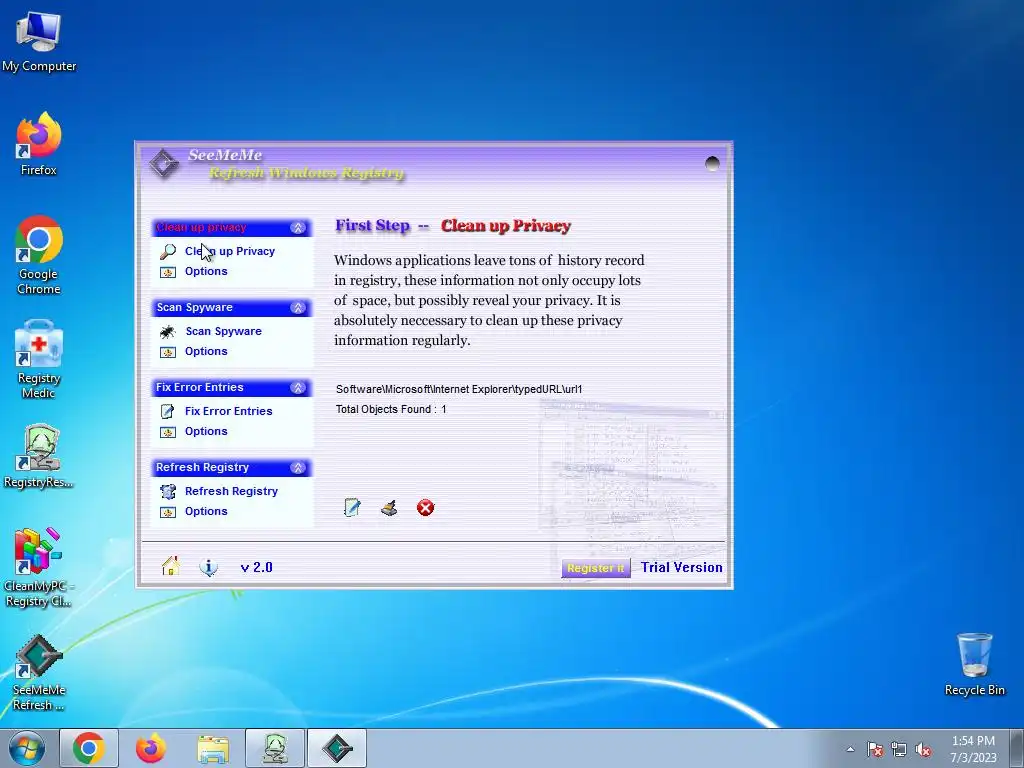Click RegistryRes taskbar button
Screen dimensions: 1024x768
coord(275,748)
